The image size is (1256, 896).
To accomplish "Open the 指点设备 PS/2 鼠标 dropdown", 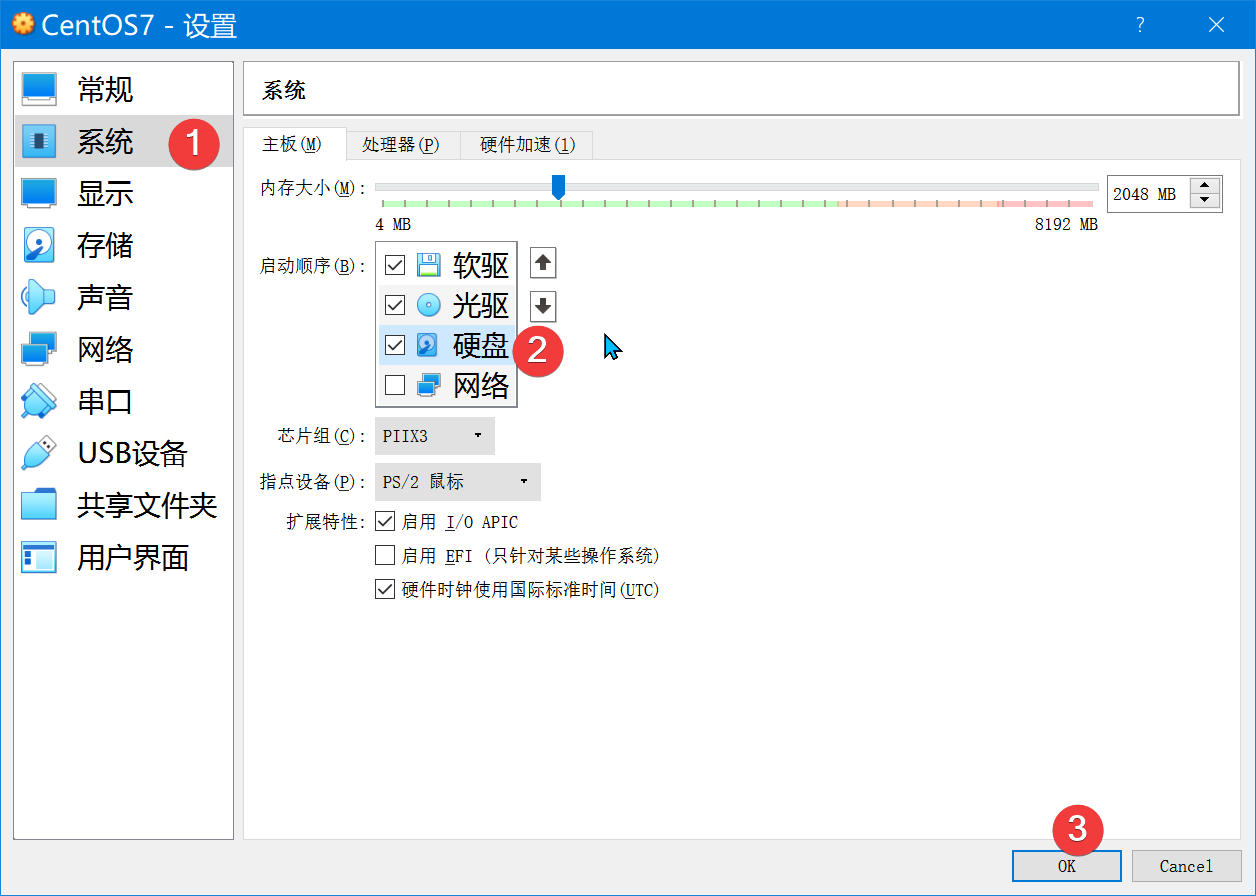I will 458,482.
